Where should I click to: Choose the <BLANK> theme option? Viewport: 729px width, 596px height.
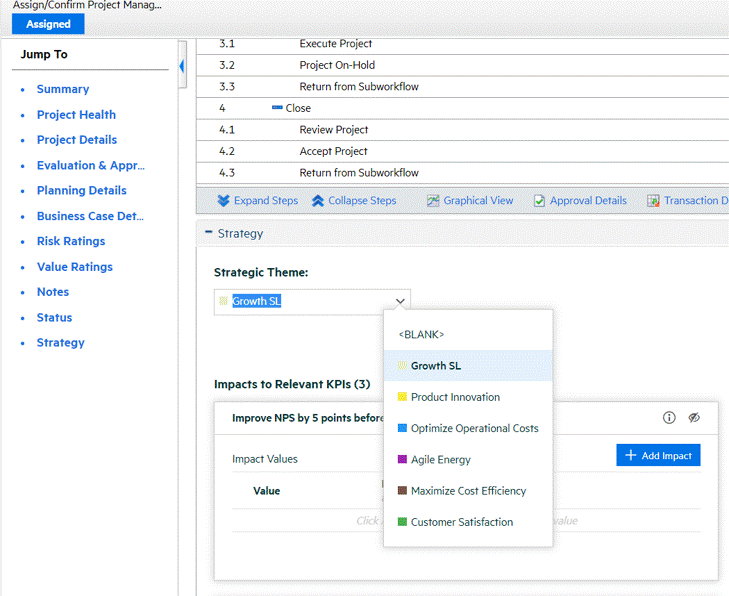click(x=421, y=335)
